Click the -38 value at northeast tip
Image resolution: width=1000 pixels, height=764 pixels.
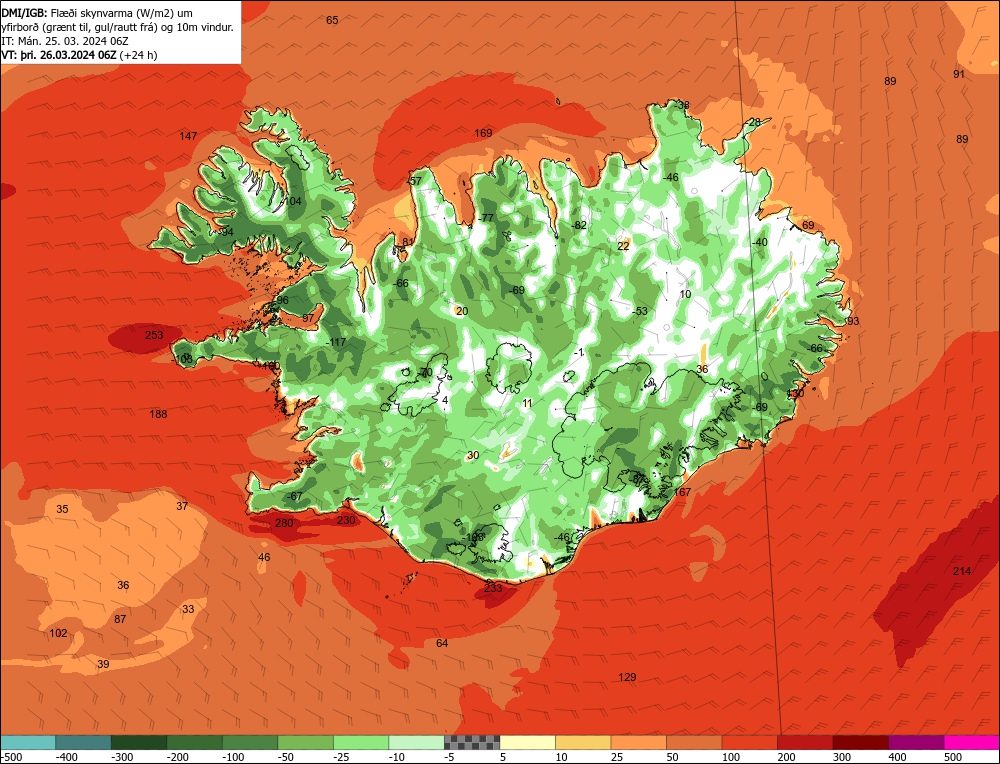(x=682, y=105)
